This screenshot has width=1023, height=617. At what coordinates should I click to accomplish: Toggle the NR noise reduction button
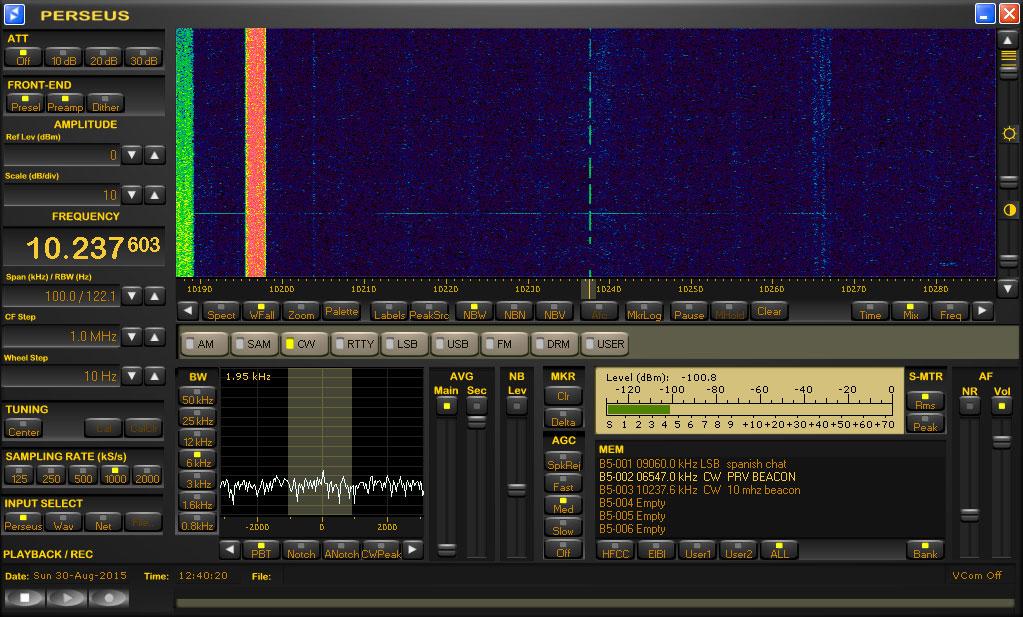pos(970,406)
